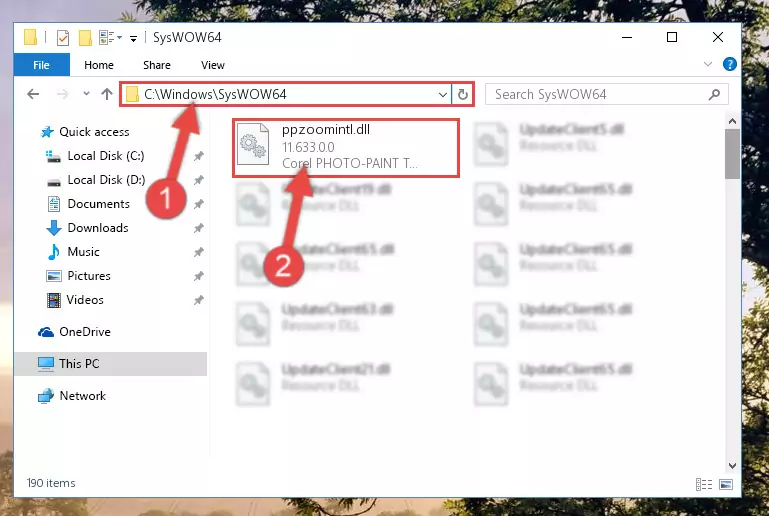Maximize the SysWOW64 window
769x516 pixels.
672,37
